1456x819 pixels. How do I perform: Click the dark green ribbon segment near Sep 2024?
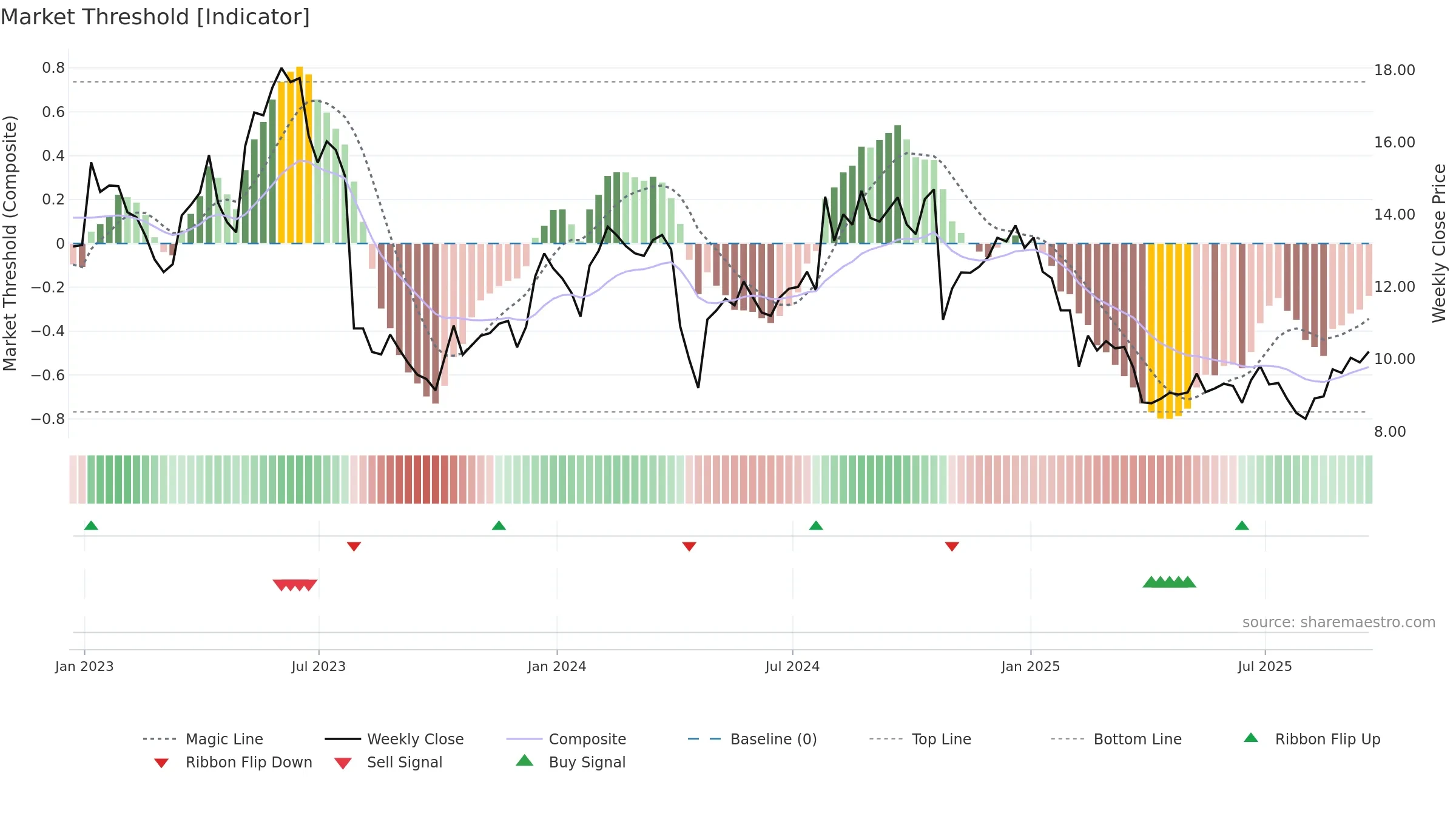(880, 479)
